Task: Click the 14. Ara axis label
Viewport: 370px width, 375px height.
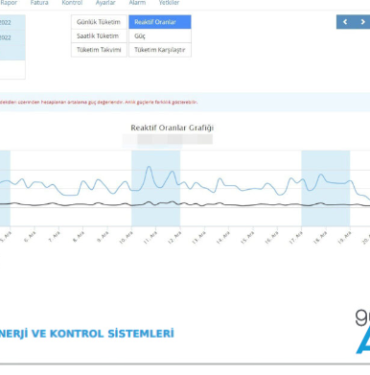Action: [223, 237]
